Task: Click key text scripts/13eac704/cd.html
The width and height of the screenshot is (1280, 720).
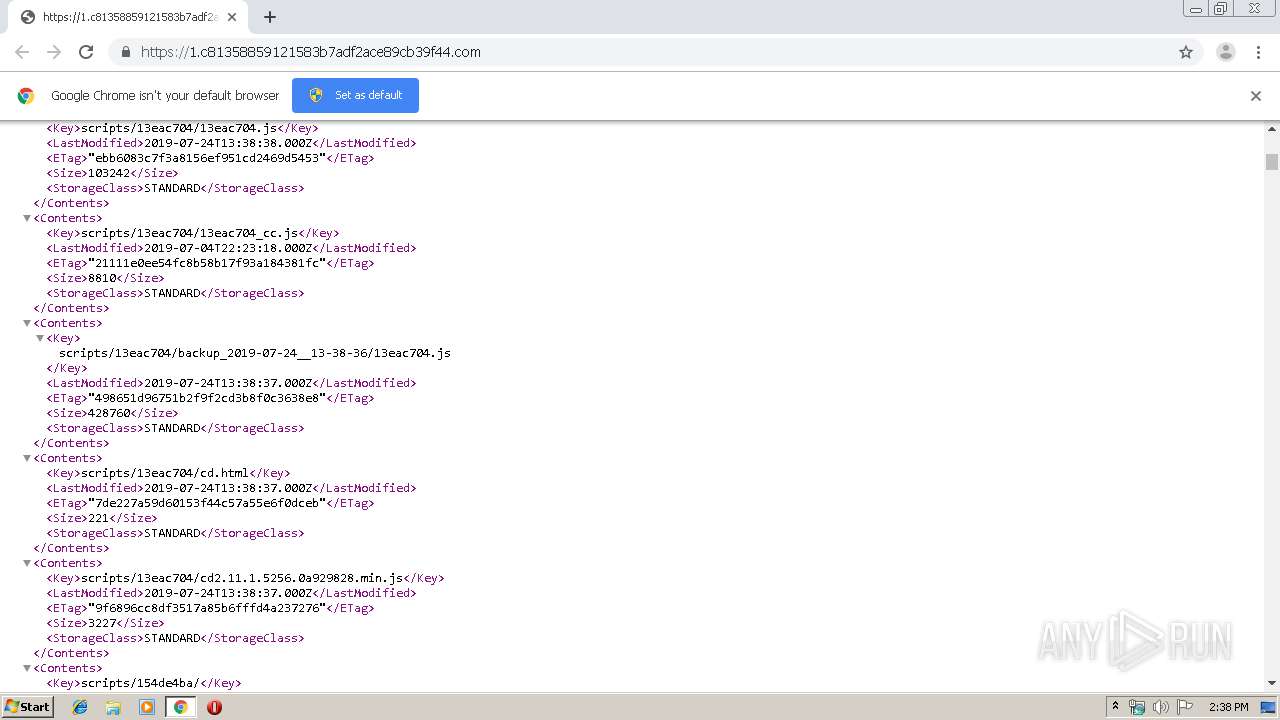Action: pyautogui.click(x=165, y=473)
